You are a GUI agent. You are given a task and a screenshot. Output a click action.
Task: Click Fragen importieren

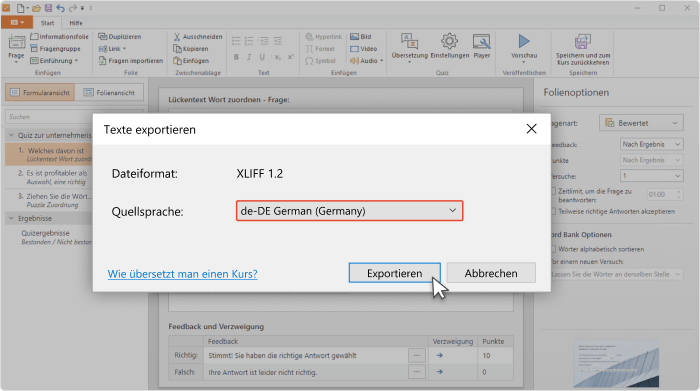tap(131, 61)
